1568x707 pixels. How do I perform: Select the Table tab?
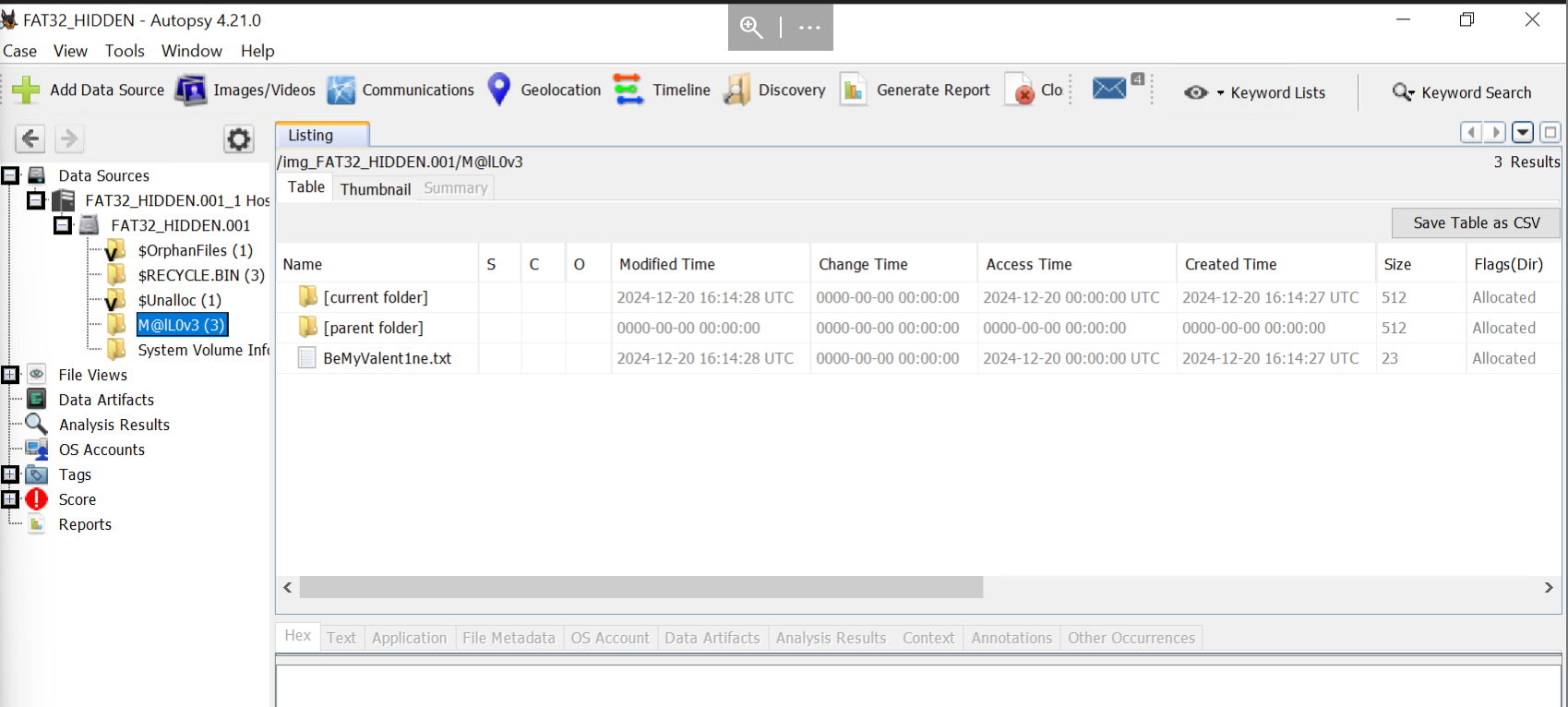tap(306, 186)
